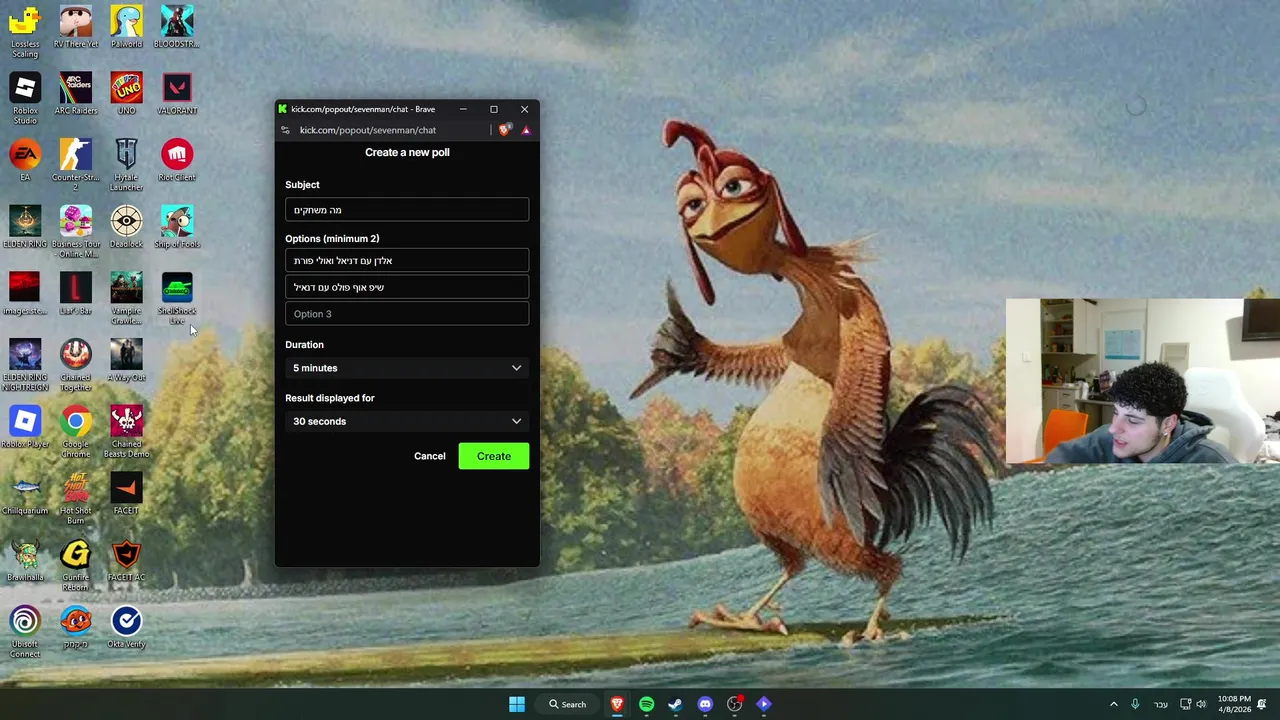1280x720 pixels.
Task: Click the poll Subject input field
Action: pos(407,210)
